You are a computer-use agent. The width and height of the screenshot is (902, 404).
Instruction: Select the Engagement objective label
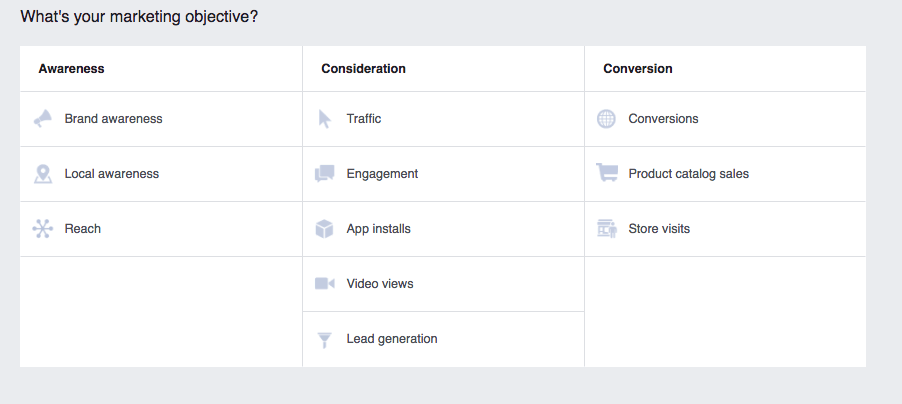point(382,174)
